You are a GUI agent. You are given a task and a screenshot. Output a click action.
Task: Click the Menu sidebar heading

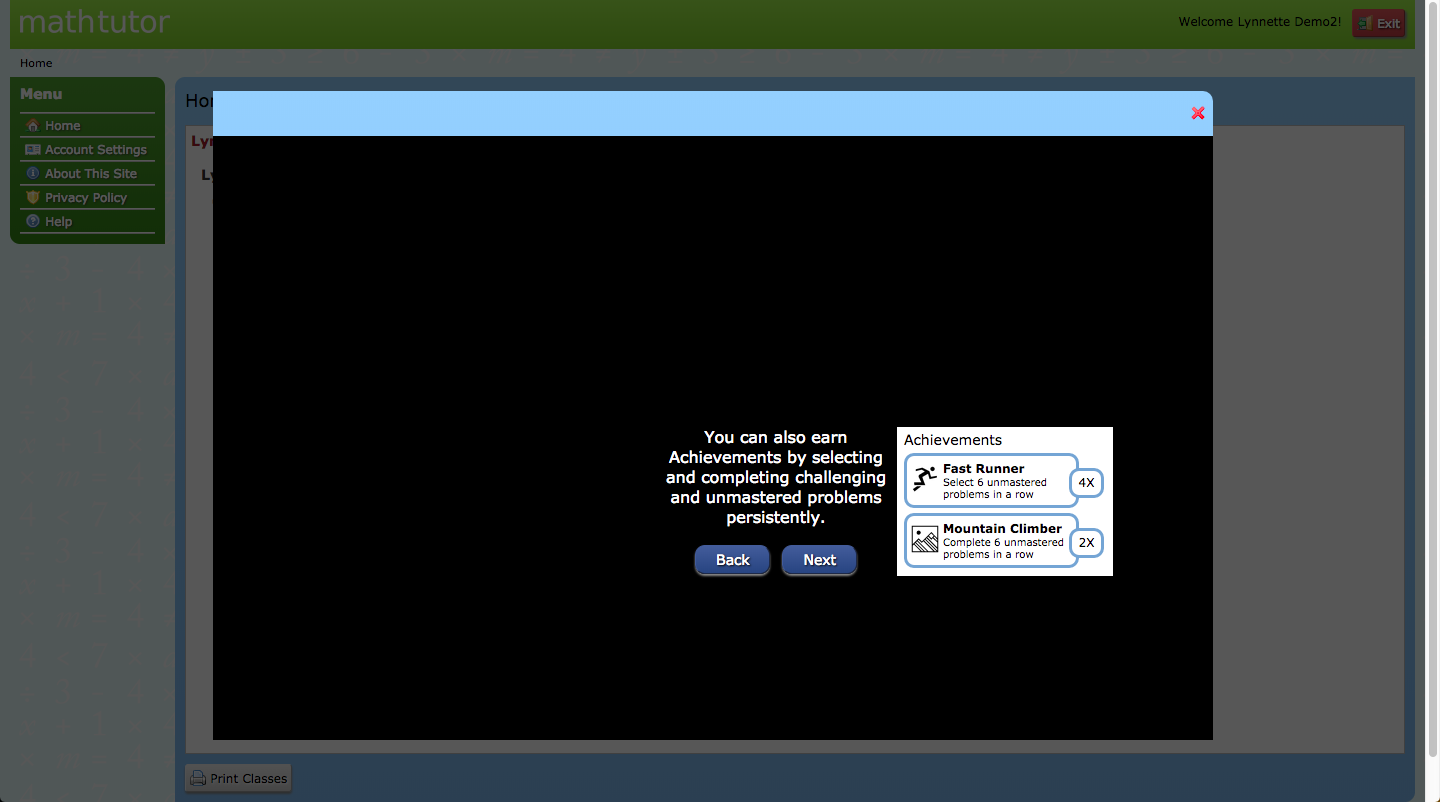[x=41, y=94]
